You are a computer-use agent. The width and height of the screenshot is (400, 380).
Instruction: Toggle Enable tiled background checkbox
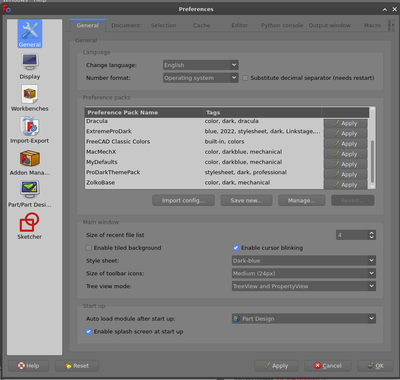tap(89, 248)
